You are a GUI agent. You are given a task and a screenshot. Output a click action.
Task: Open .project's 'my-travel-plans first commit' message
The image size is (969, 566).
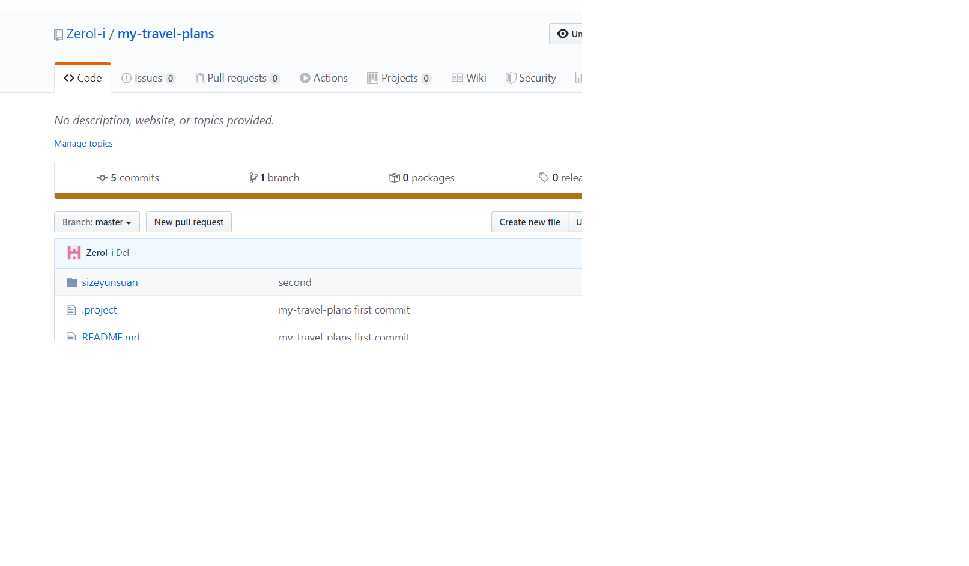pyautogui.click(x=344, y=310)
